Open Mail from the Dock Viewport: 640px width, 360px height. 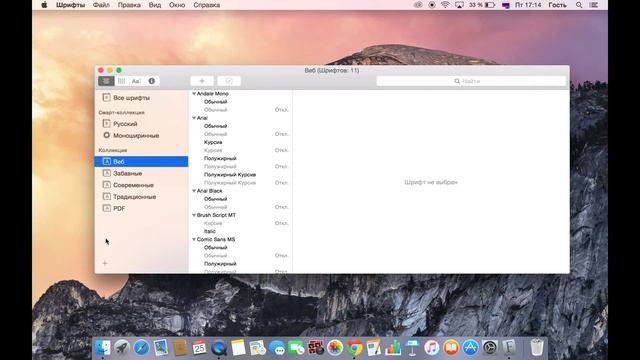pyautogui.click(x=161, y=348)
